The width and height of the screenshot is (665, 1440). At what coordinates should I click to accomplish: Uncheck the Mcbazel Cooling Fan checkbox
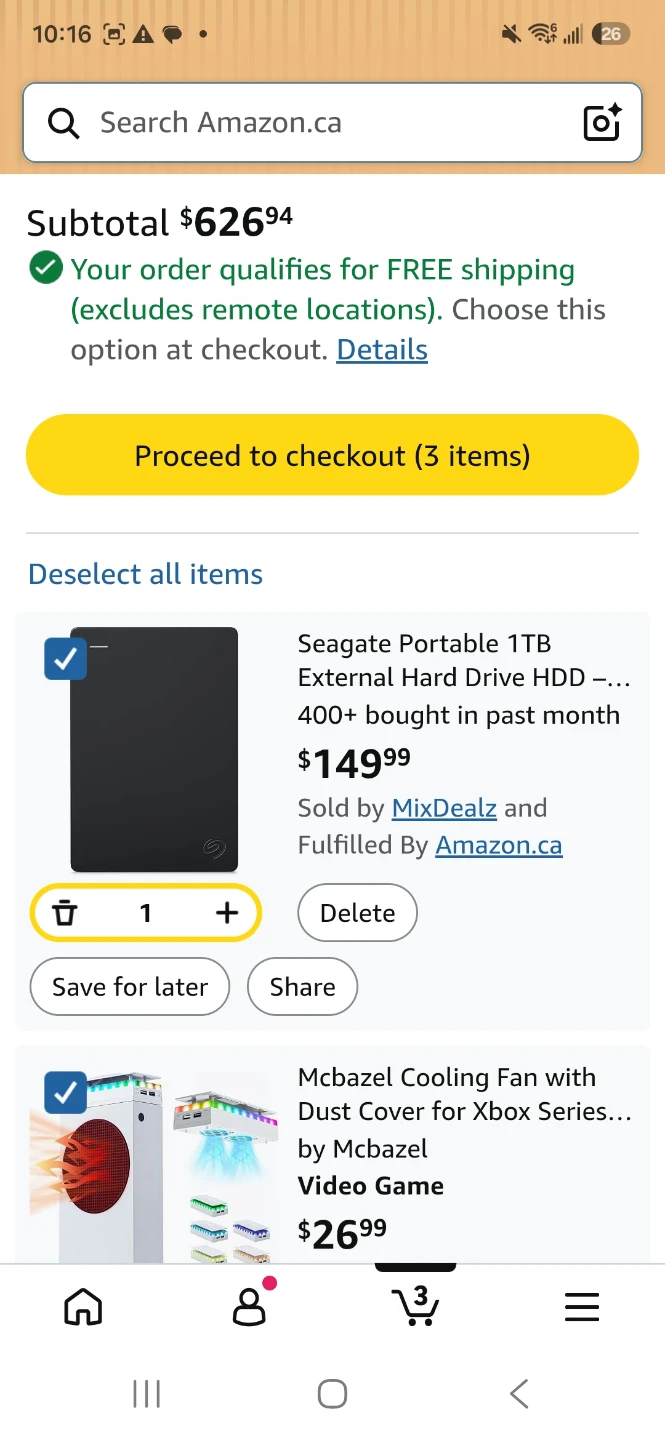(x=66, y=1093)
